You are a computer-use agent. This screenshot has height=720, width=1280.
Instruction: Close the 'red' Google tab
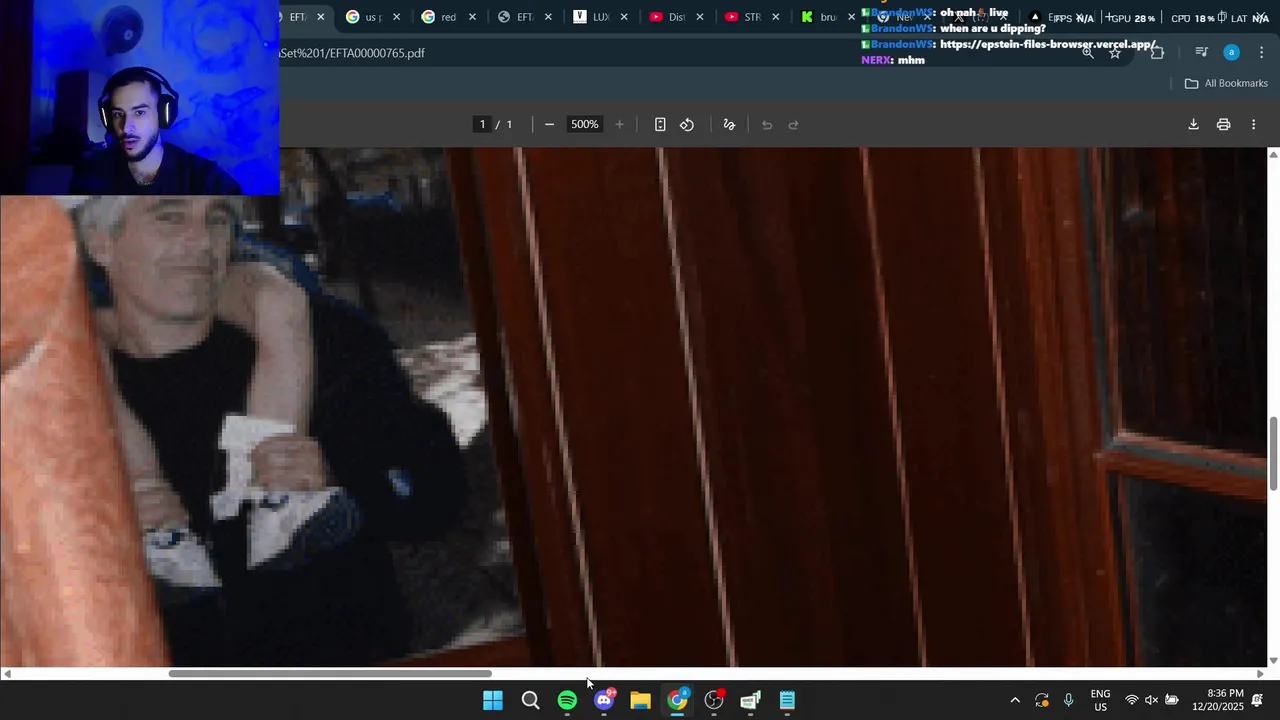coord(473,17)
